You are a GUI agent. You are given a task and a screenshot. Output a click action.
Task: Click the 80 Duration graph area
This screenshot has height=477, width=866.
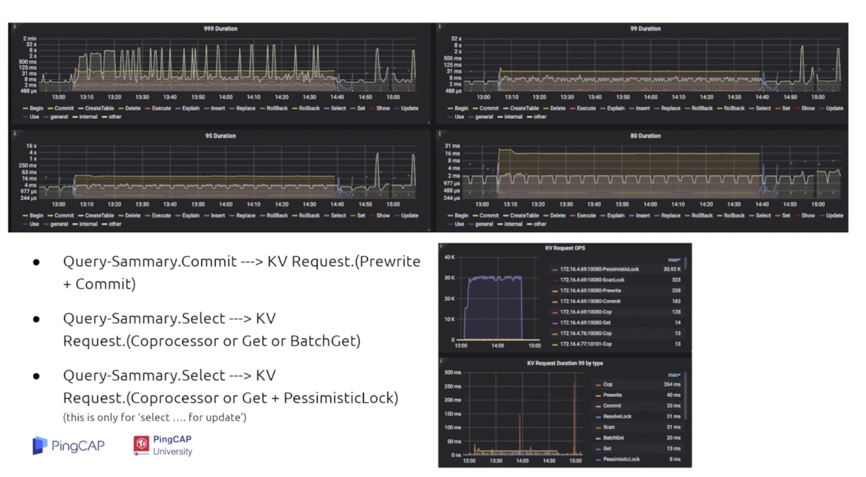(652, 171)
